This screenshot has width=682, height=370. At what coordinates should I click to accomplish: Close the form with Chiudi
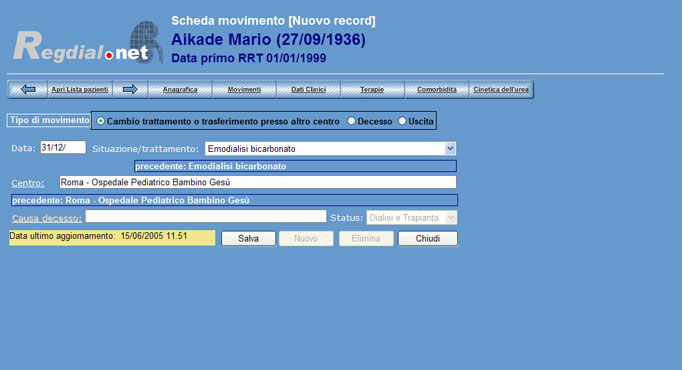pyautogui.click(x=428, y=239)
